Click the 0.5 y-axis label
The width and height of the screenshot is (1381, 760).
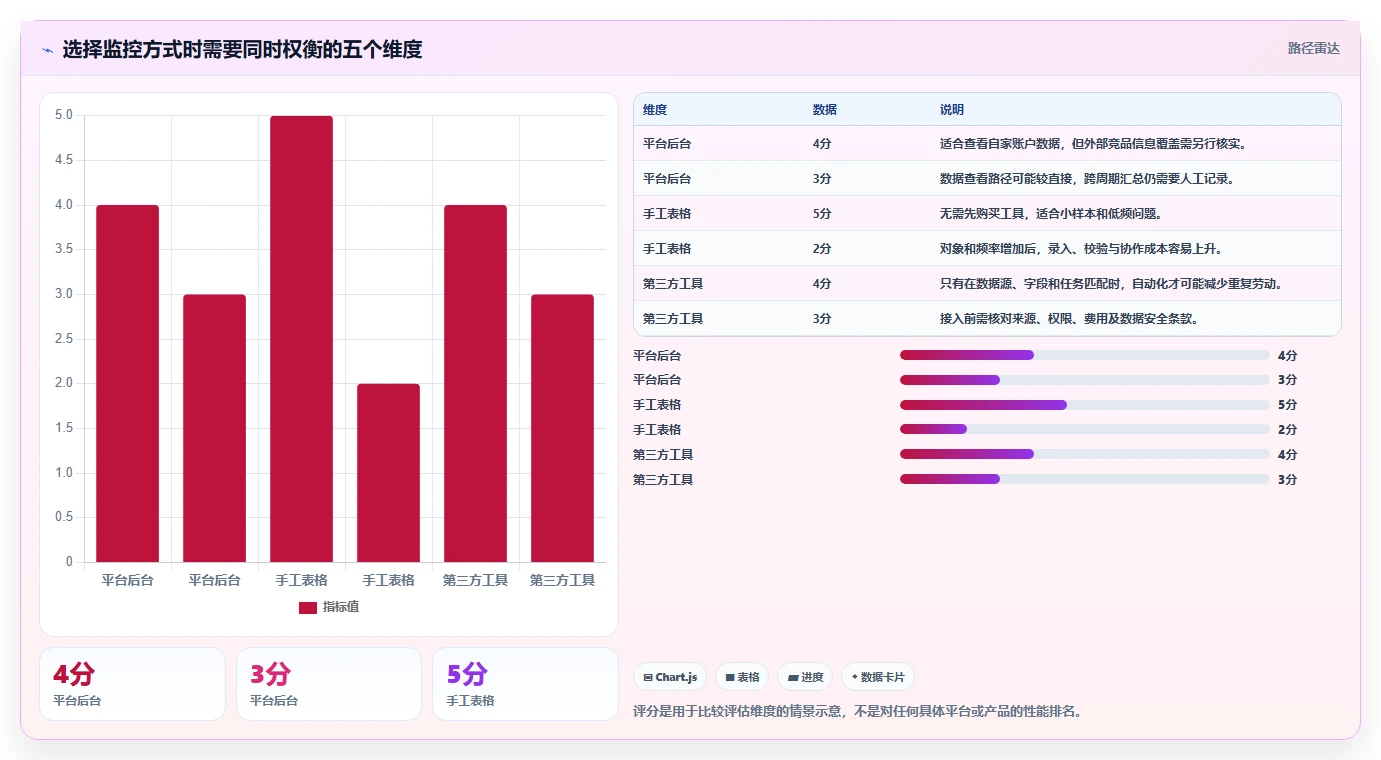[64, 517]
